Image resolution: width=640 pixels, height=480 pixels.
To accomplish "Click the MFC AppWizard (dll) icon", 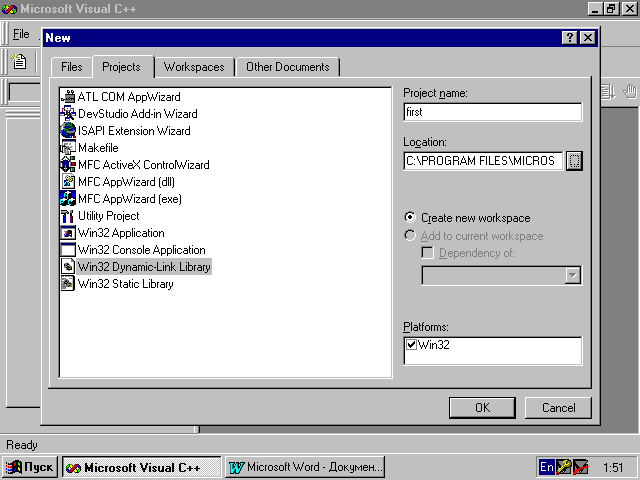I will click(x=68, y=182).
